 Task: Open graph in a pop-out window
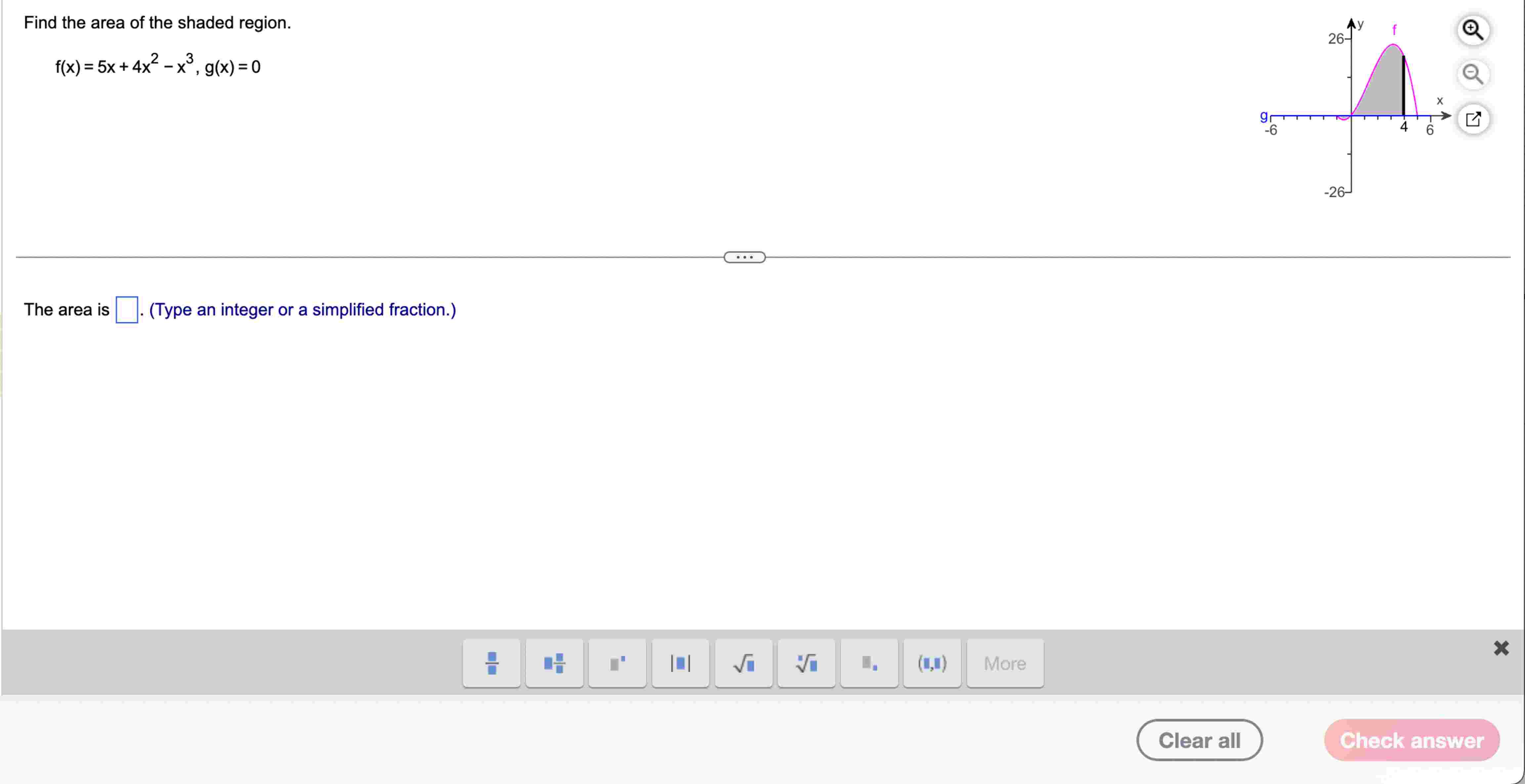[1473, 119]
